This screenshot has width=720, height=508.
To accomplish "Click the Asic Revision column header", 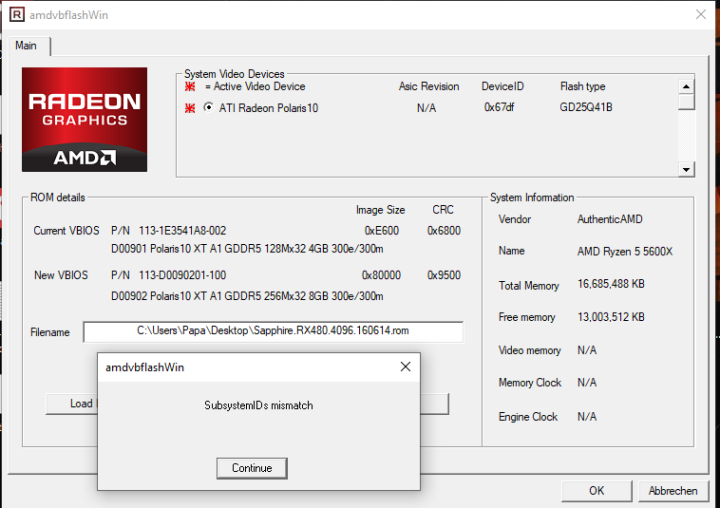I will (429, 86).
